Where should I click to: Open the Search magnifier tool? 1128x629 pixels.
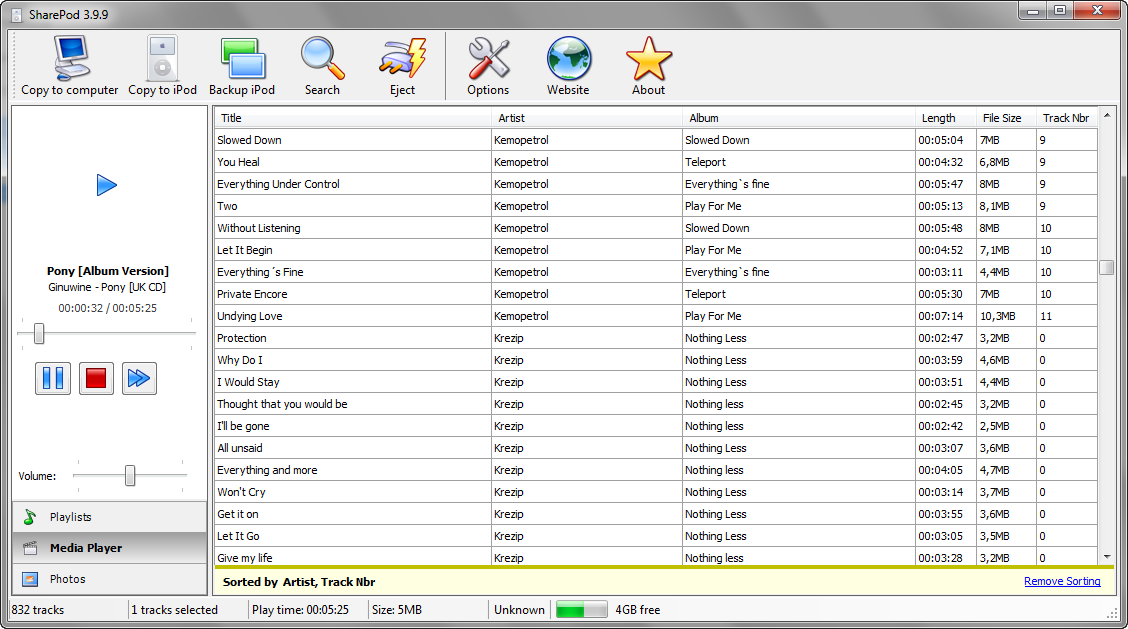(322, 58)
